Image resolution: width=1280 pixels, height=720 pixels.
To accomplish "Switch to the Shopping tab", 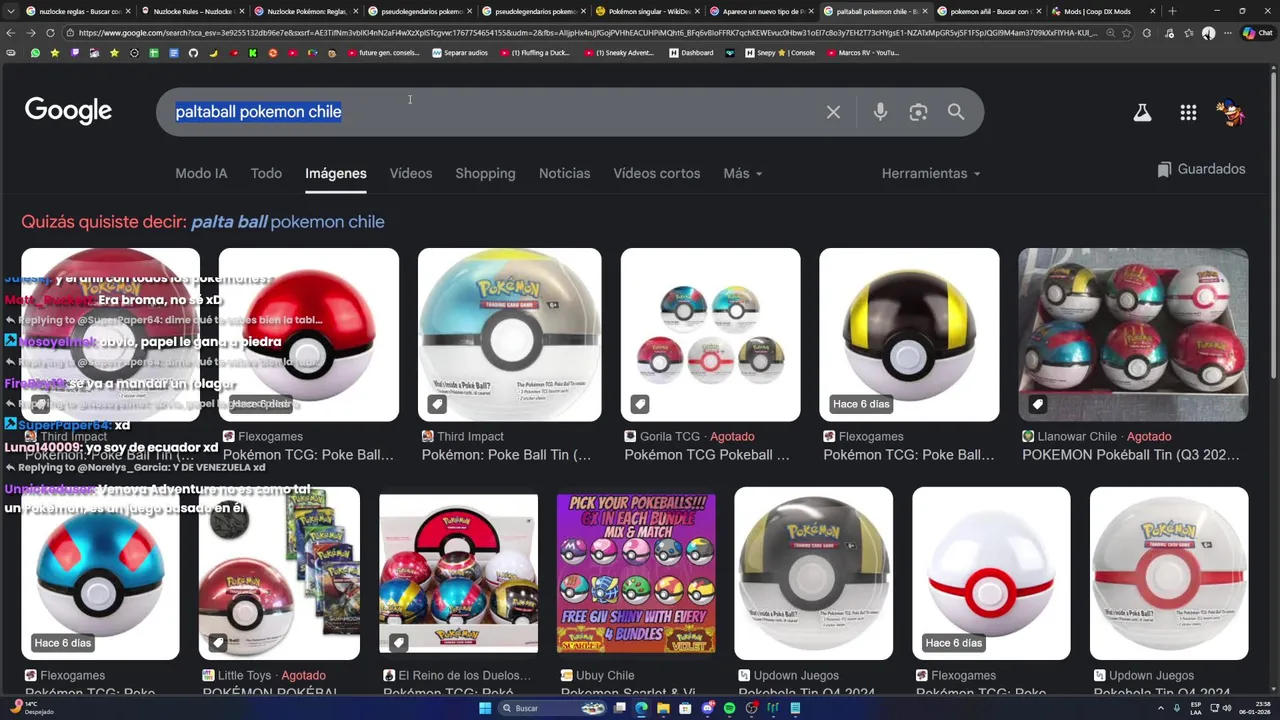I will tap(485, 173).
